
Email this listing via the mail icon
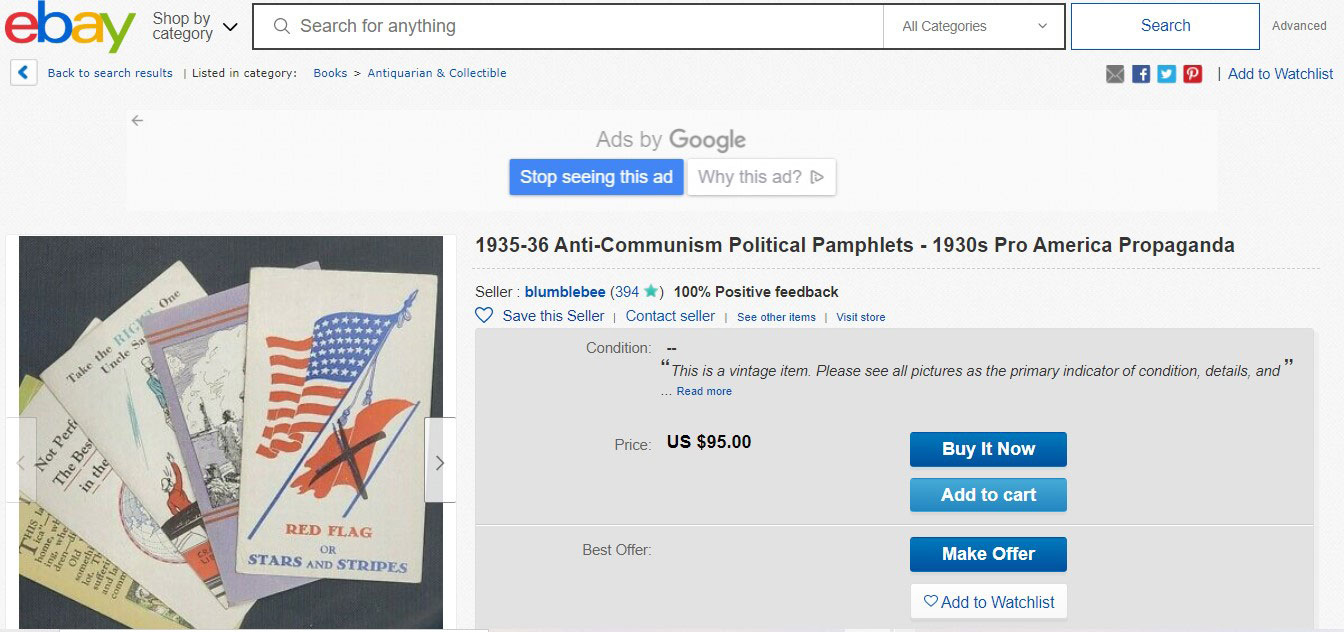tap(1114, 73)
